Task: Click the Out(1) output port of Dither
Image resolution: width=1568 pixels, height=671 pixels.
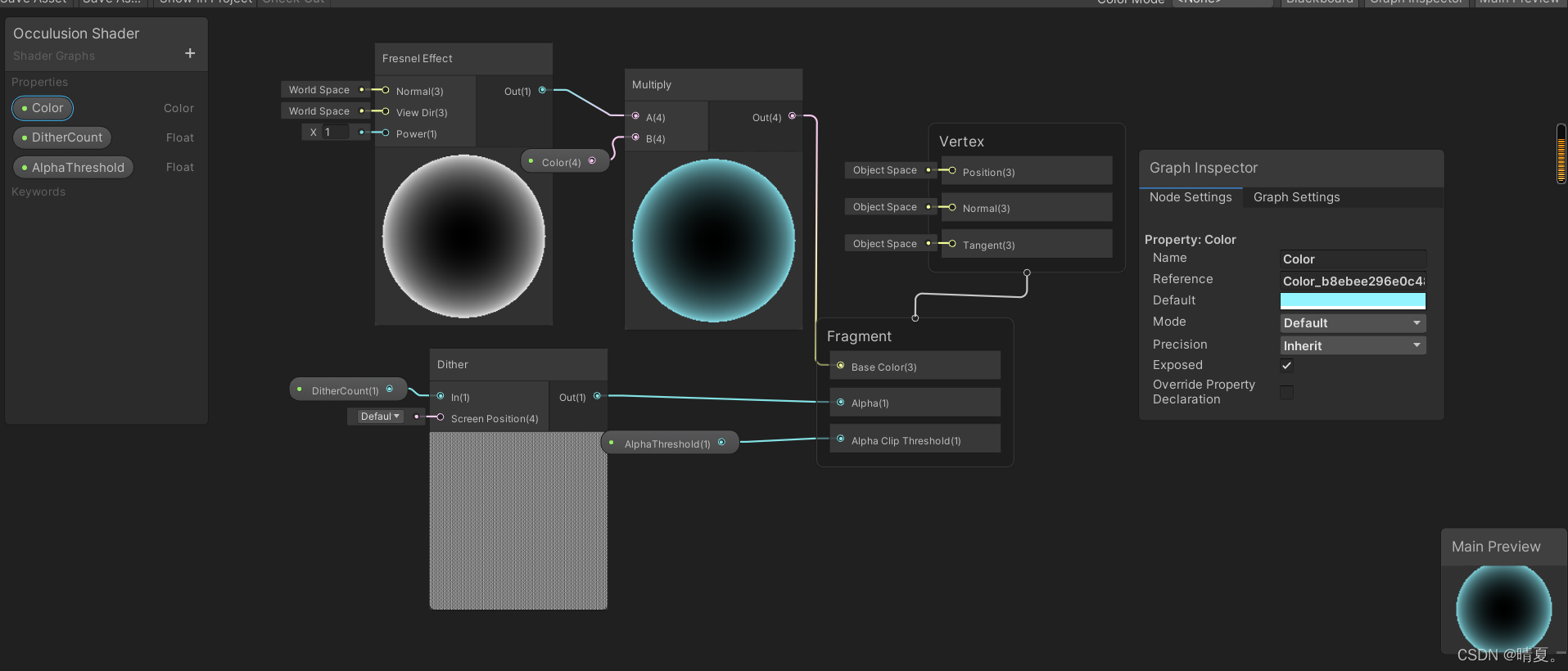Action: tap(597, 396)
